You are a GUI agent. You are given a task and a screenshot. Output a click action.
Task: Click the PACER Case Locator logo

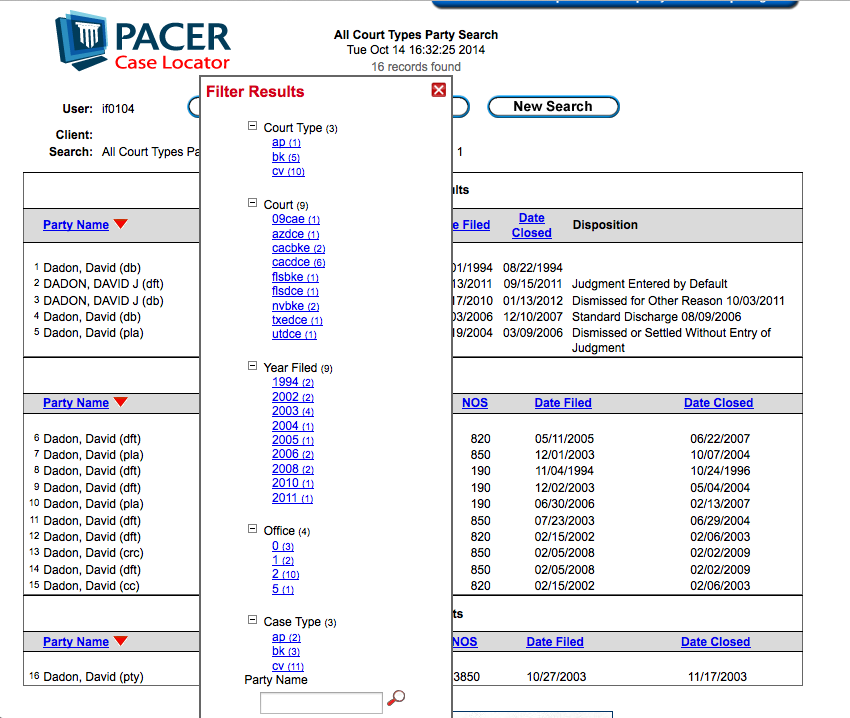[143, 41]
